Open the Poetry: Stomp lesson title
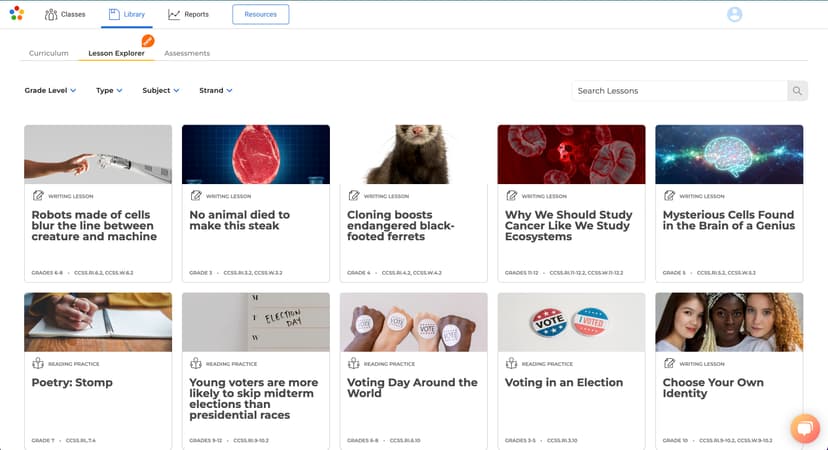828x450 pixels. pos(72,382)
